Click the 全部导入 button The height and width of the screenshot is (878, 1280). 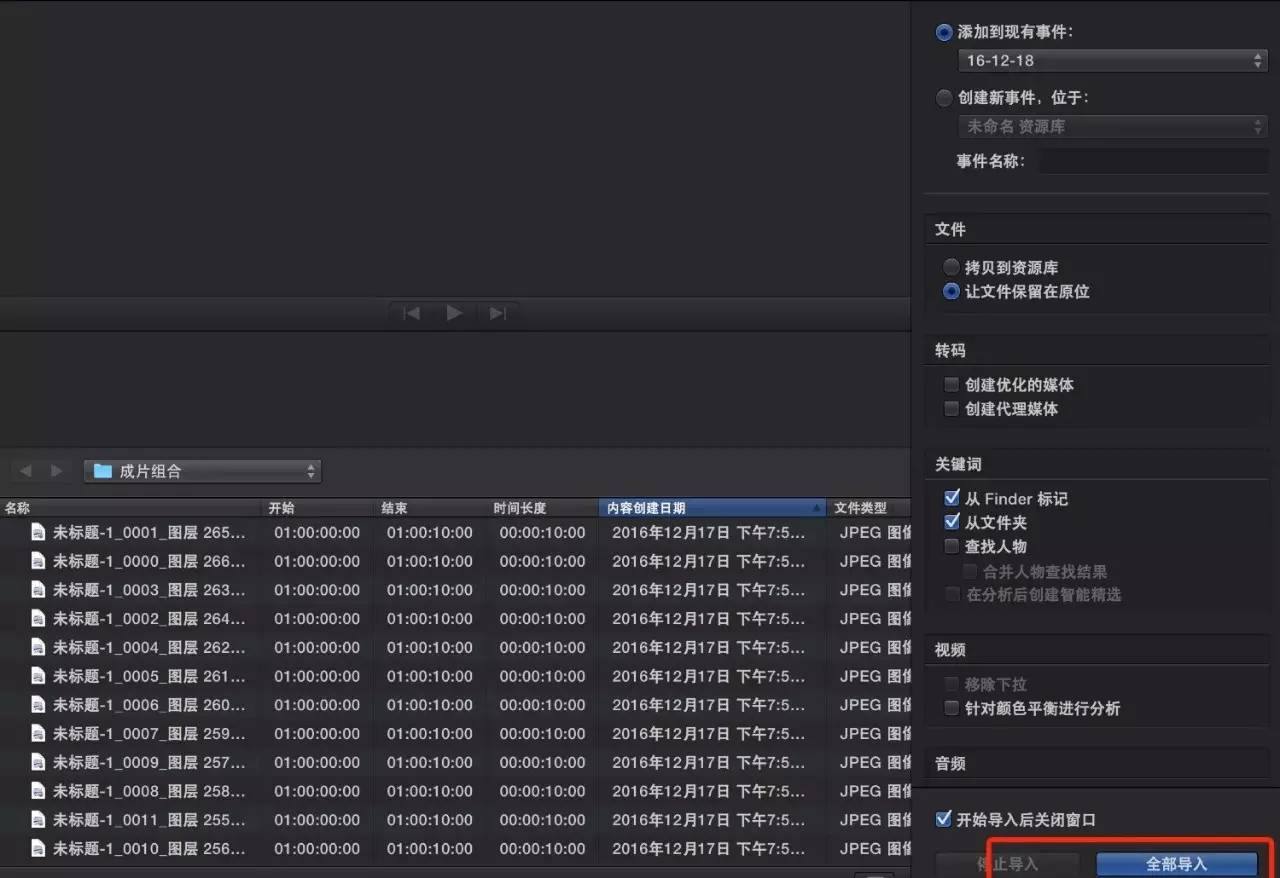[x=1176, y=864]
